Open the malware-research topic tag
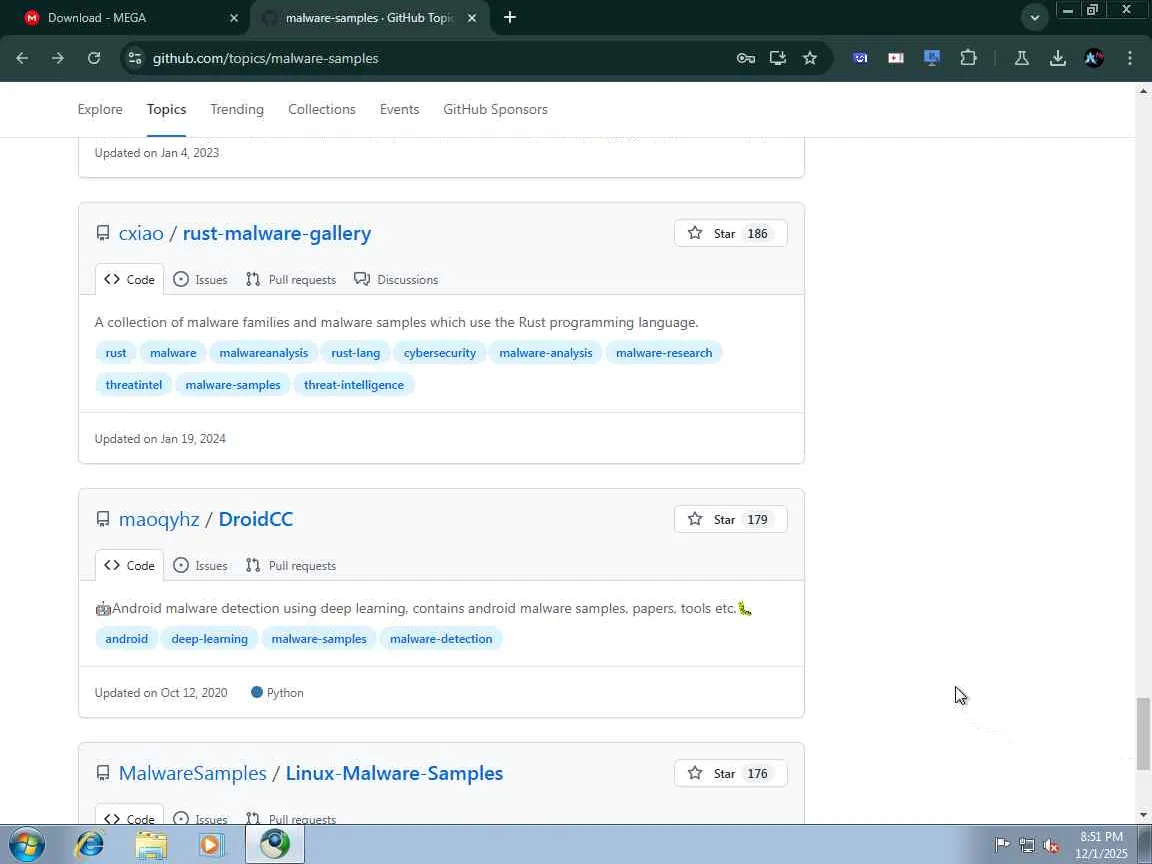Screen dimensions: 1152x864 point(663,353)
